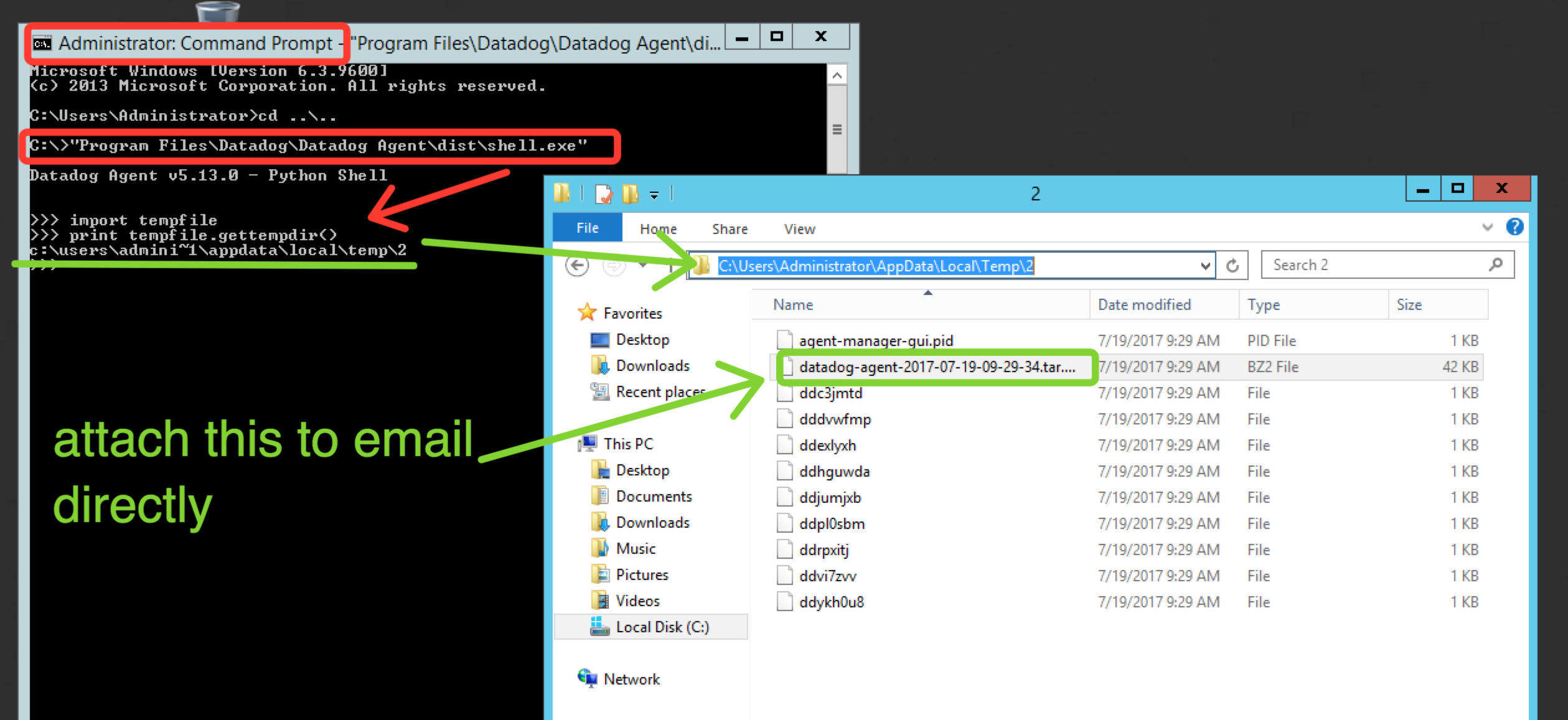Image resolution: width=1568 pixels, height=720 pixels.
Task: Select Network in the navigation pane
Action: tap(631, 679)
